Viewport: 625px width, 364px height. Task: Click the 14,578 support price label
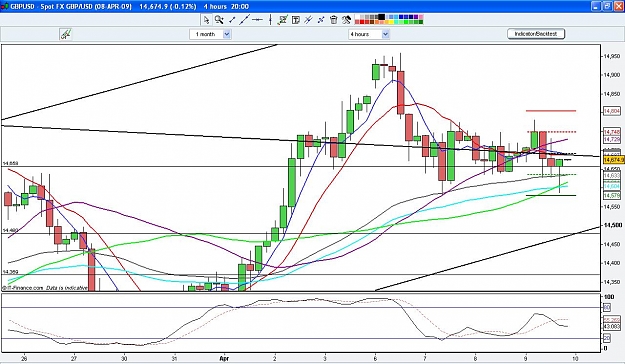[x=612, y=195]
